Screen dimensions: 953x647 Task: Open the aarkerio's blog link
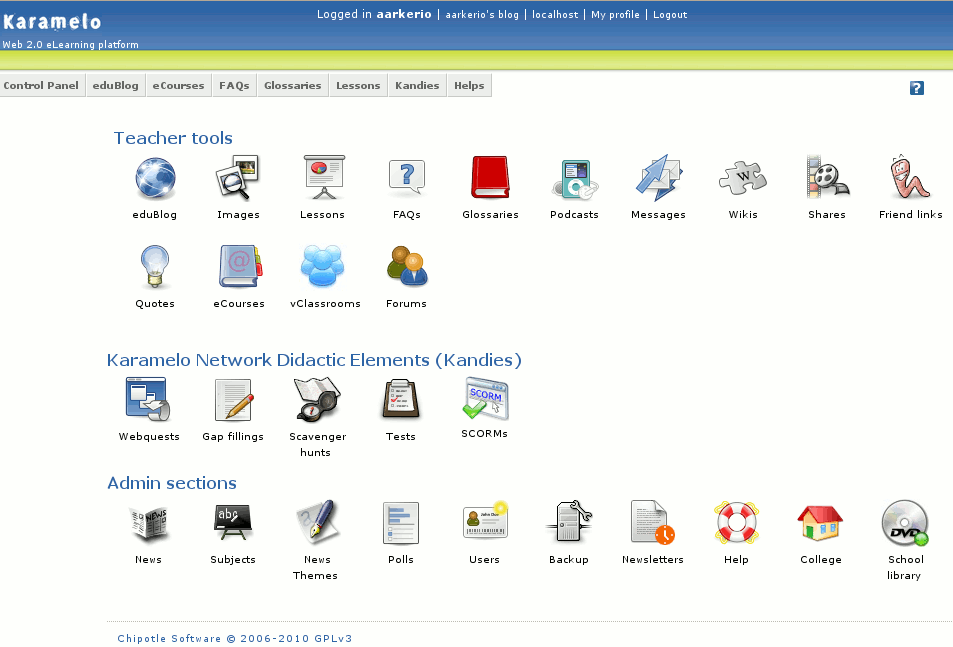[482, 15]
